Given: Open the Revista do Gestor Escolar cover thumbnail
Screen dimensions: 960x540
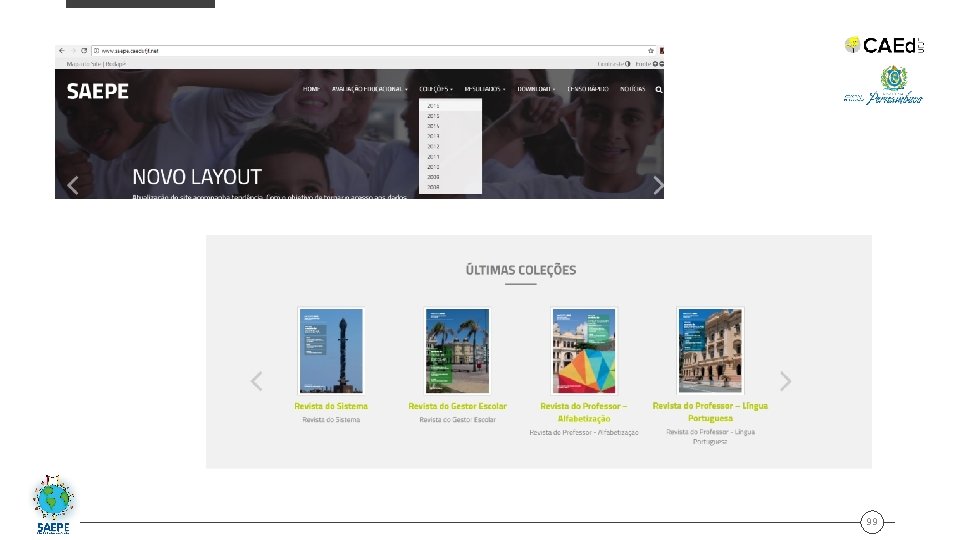Looking at the screenshot, I should point(457,351).
